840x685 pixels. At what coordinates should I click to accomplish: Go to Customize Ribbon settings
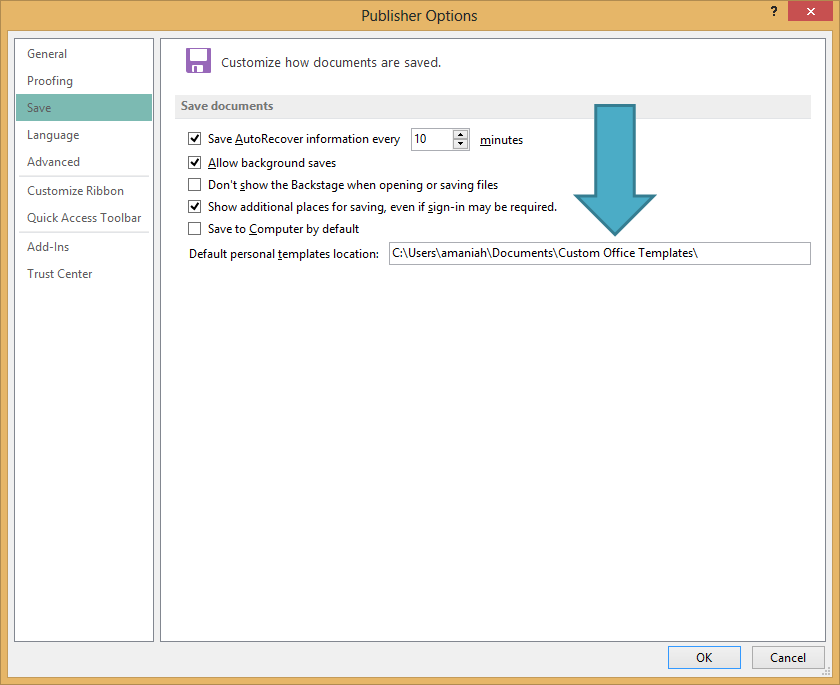76,191
